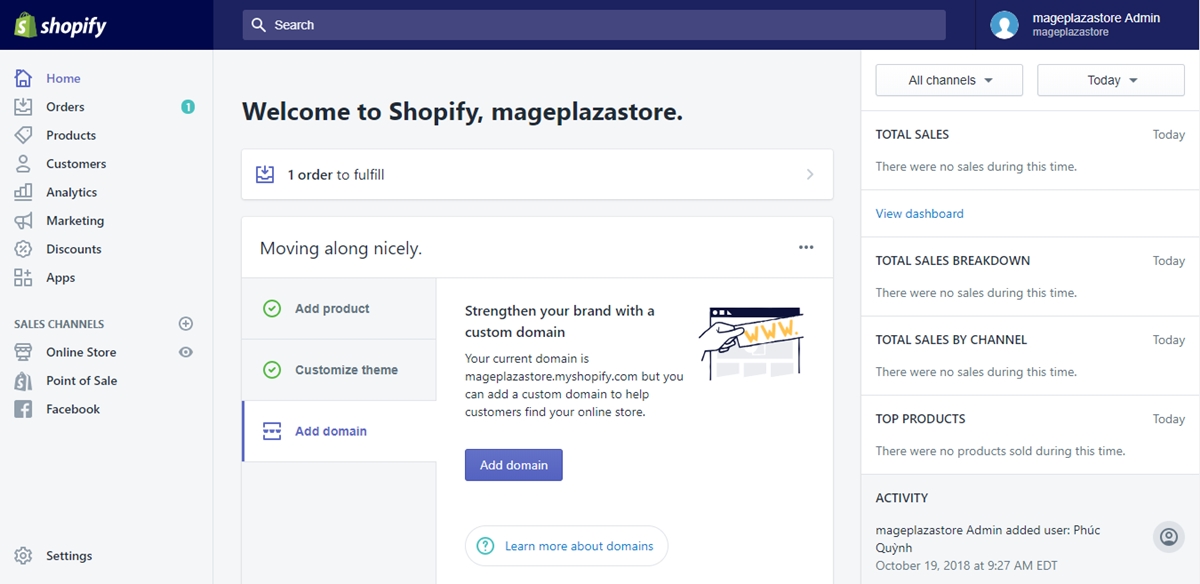
Task: Click the Facebook channel icon
Action: 23,409
